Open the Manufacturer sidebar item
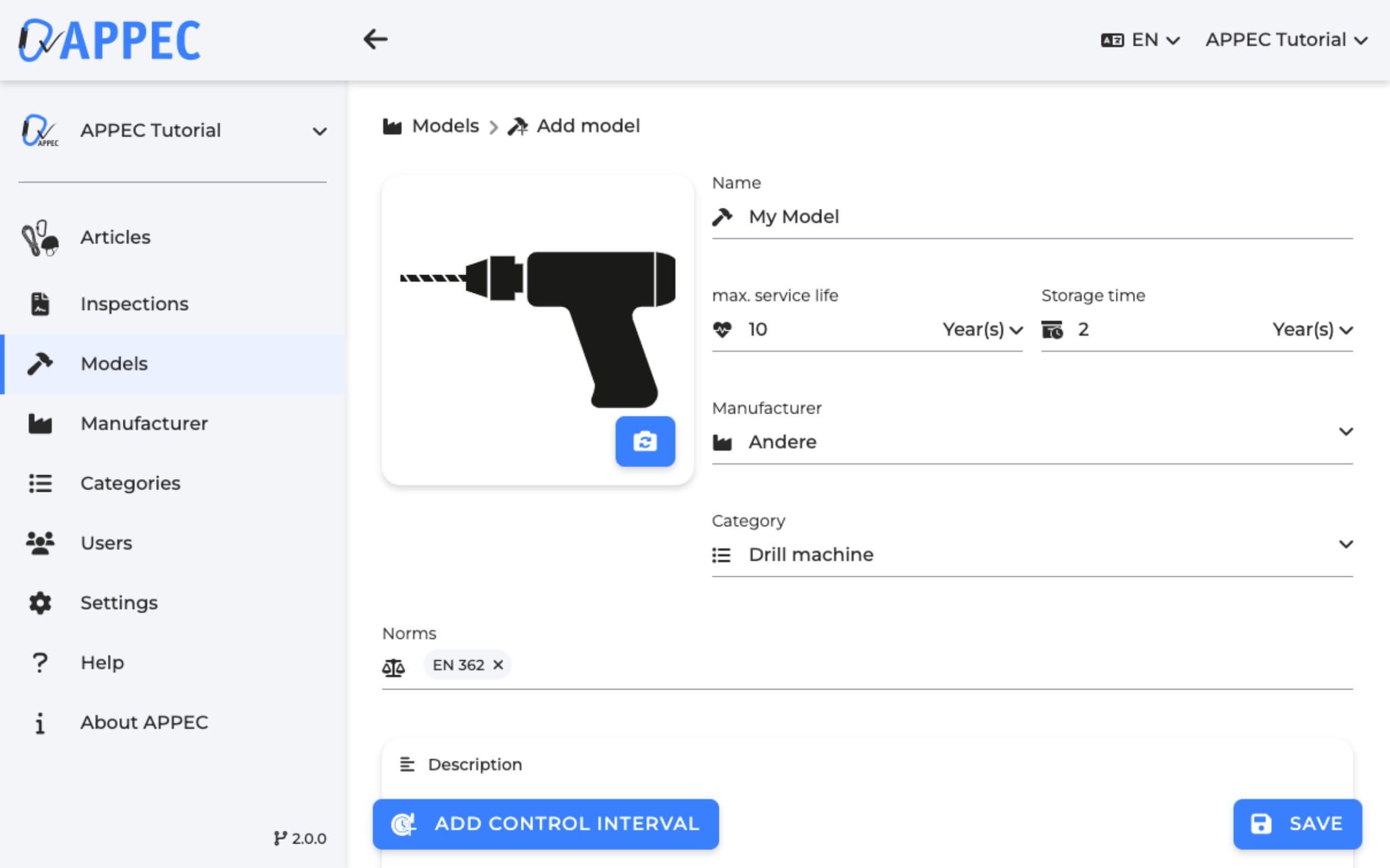The height and width of the screenshot is (868, 1390). (x=144, y=423)
